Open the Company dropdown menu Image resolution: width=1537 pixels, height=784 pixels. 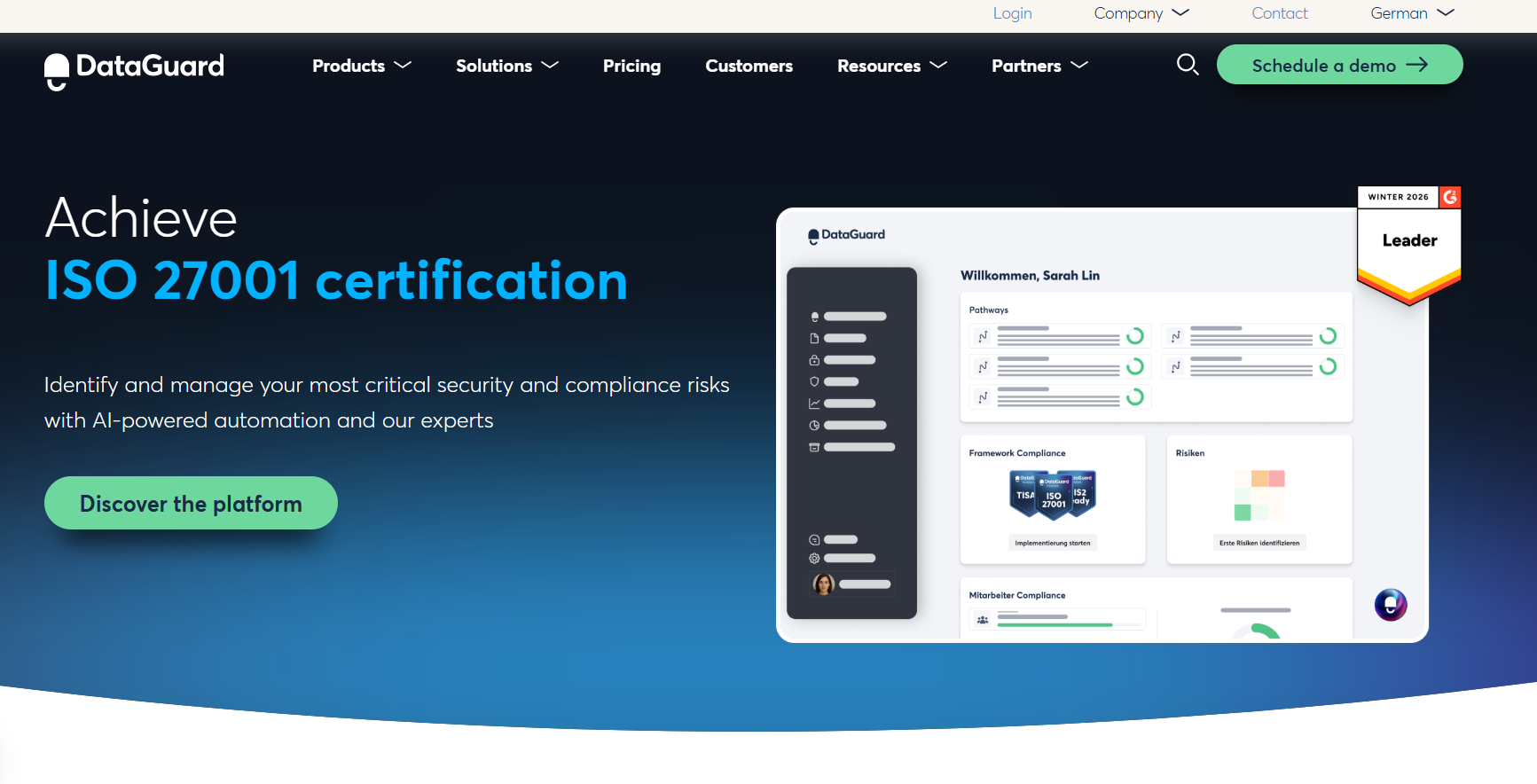[x=1141, y=13]
